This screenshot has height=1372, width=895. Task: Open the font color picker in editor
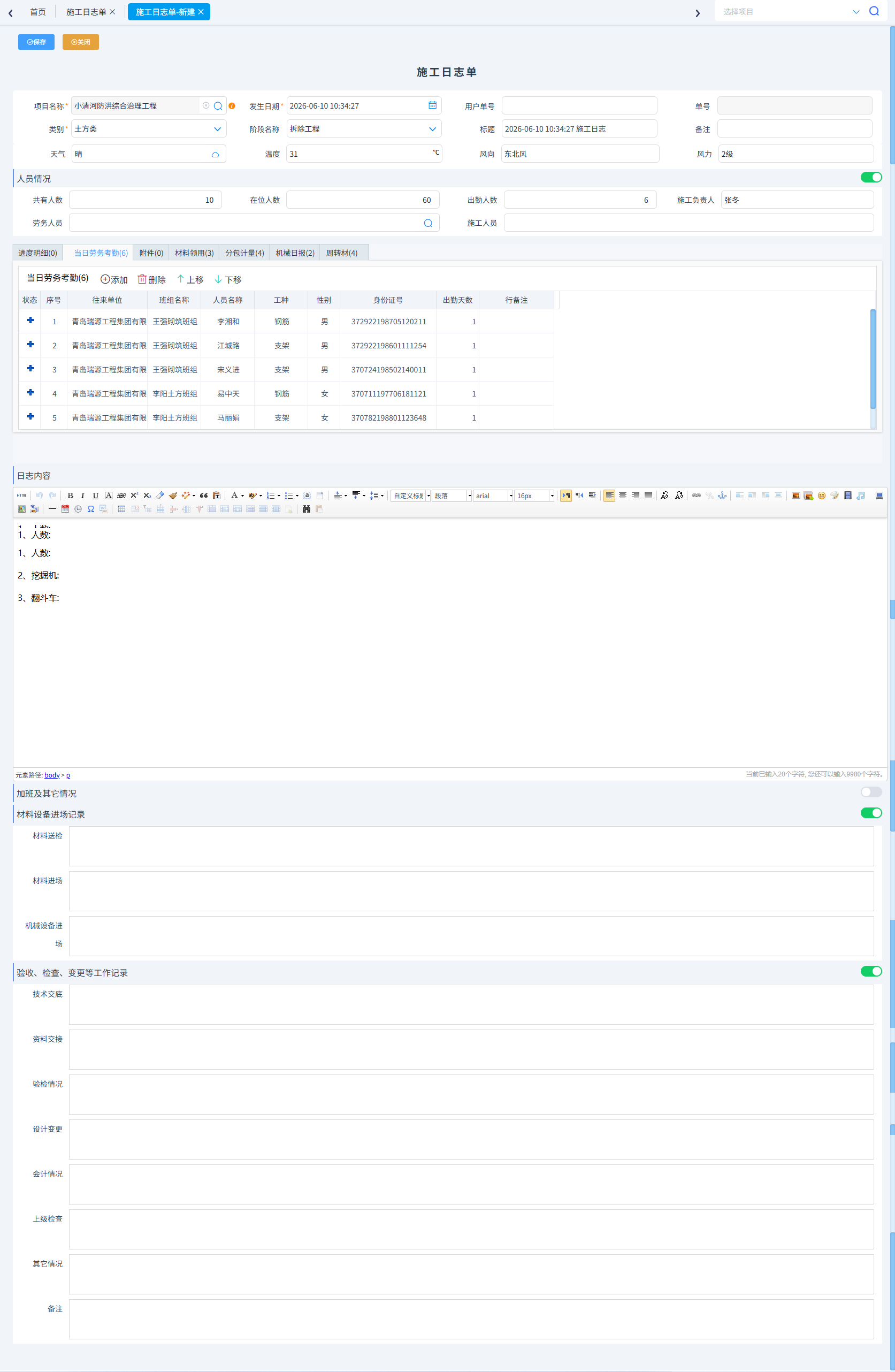(237, 496)
